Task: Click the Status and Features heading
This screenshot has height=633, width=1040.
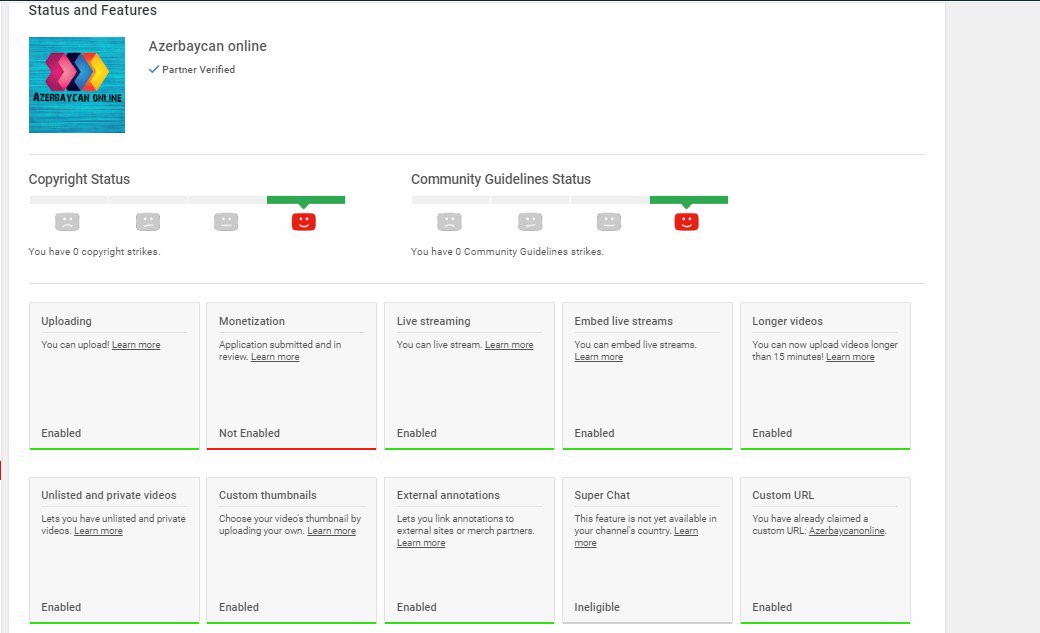Action: (x=93, y=10)
